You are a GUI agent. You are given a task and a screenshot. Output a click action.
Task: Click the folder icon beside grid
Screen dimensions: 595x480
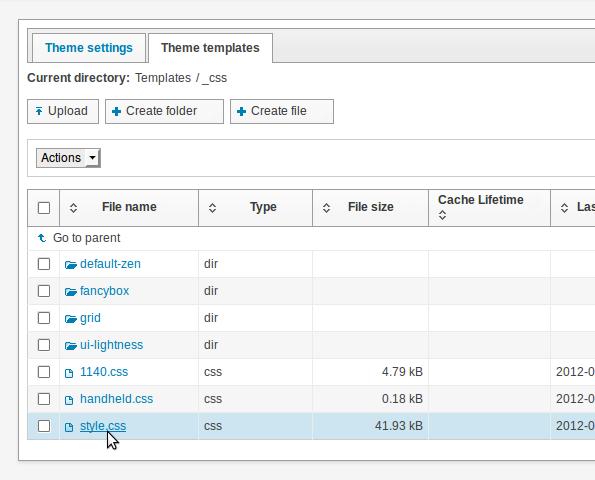point(71,318)
